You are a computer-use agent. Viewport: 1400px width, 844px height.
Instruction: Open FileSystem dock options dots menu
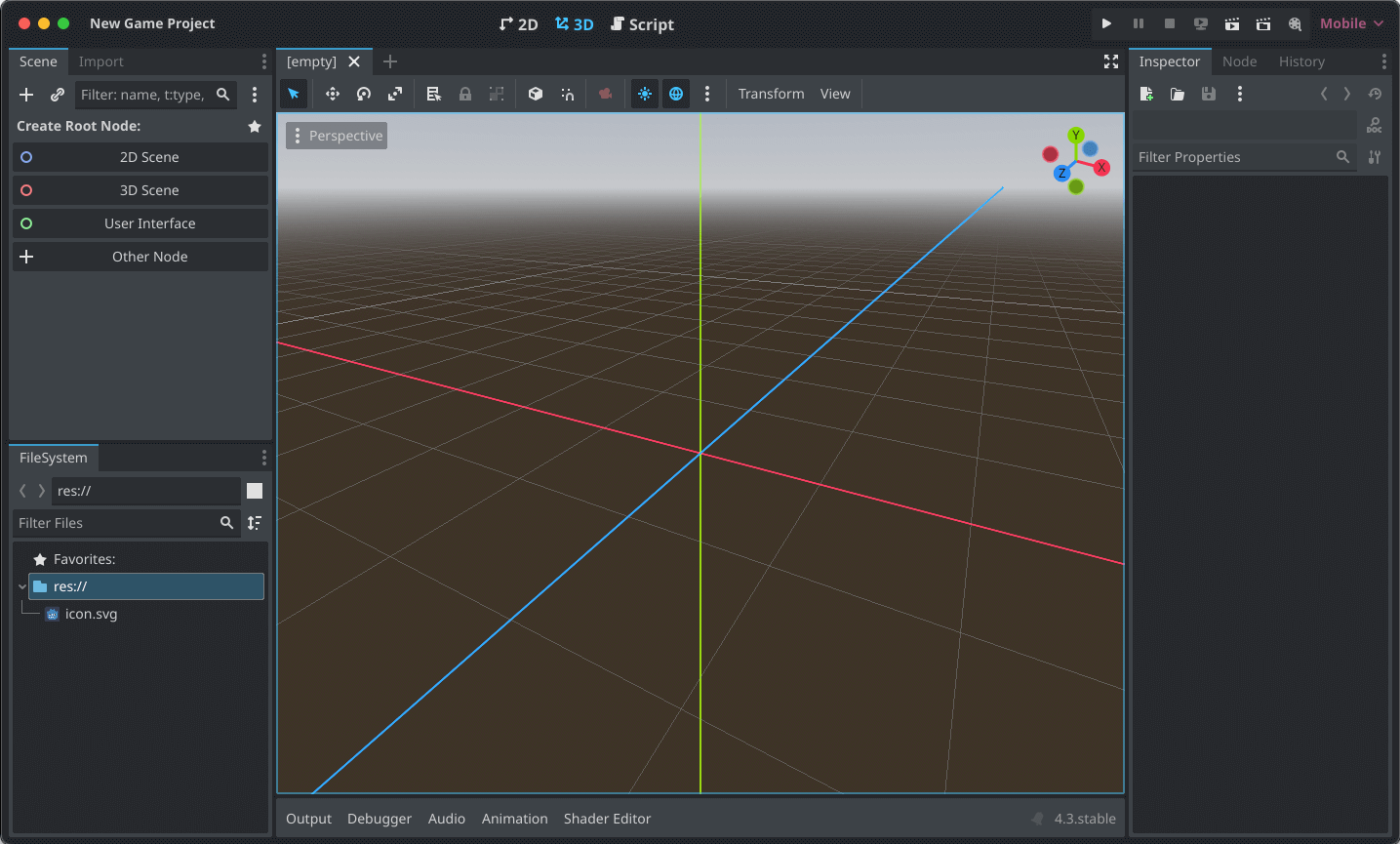coord(263,458)
